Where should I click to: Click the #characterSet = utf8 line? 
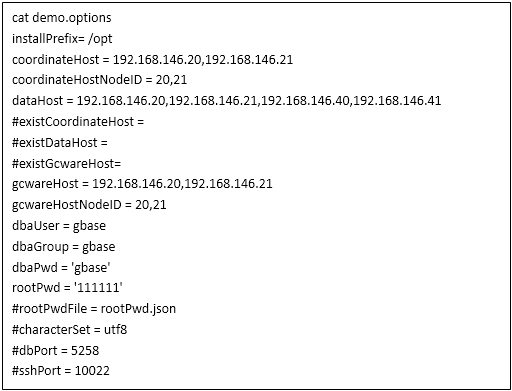click(x=70, y=330)
